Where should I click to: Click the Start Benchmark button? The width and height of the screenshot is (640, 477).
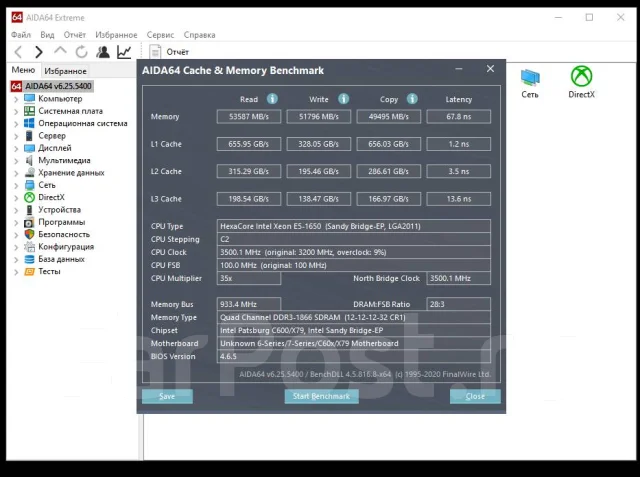322,396
